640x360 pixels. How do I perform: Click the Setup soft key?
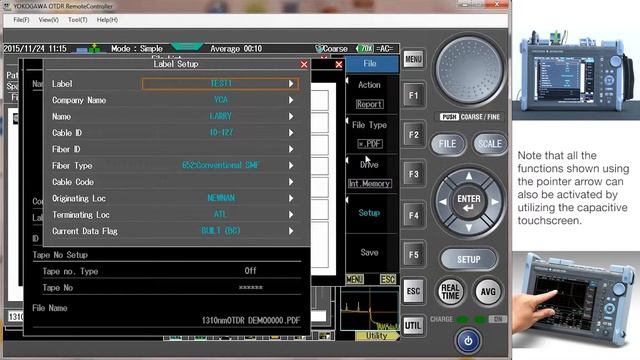click(x=370, y=213)
